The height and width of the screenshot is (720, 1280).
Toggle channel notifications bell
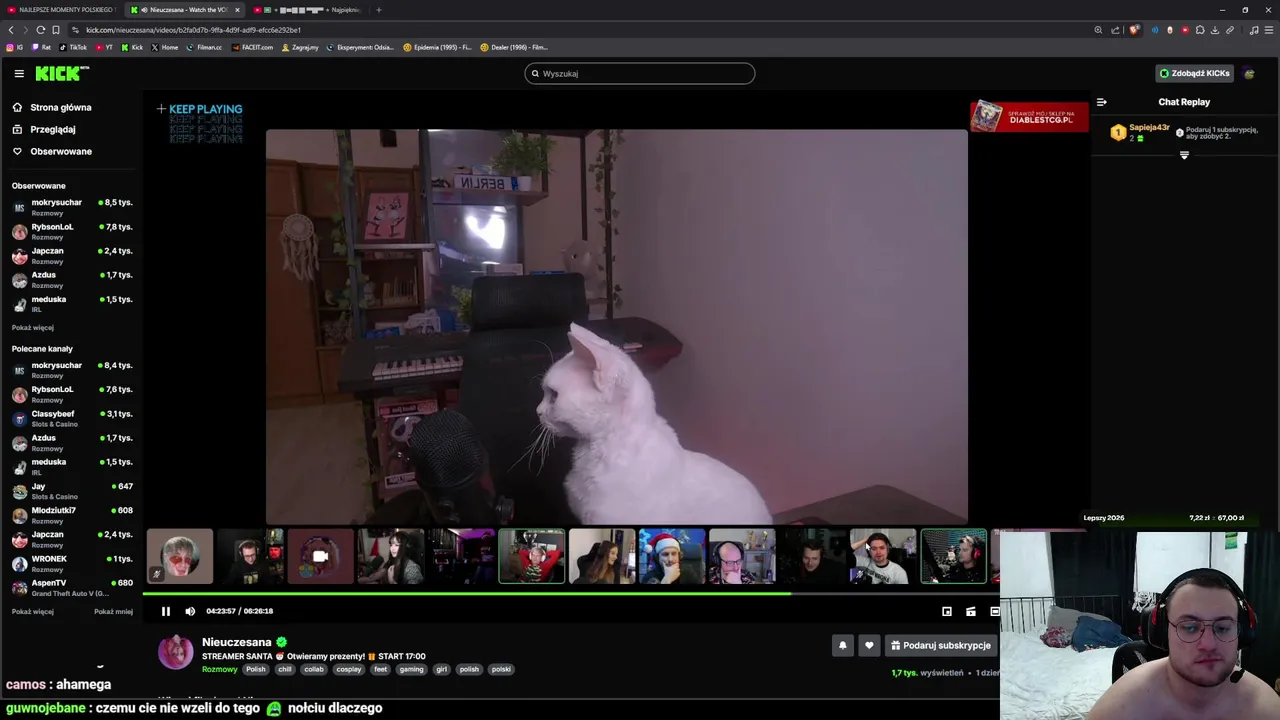pyautogui.click(x=842, y=645)
